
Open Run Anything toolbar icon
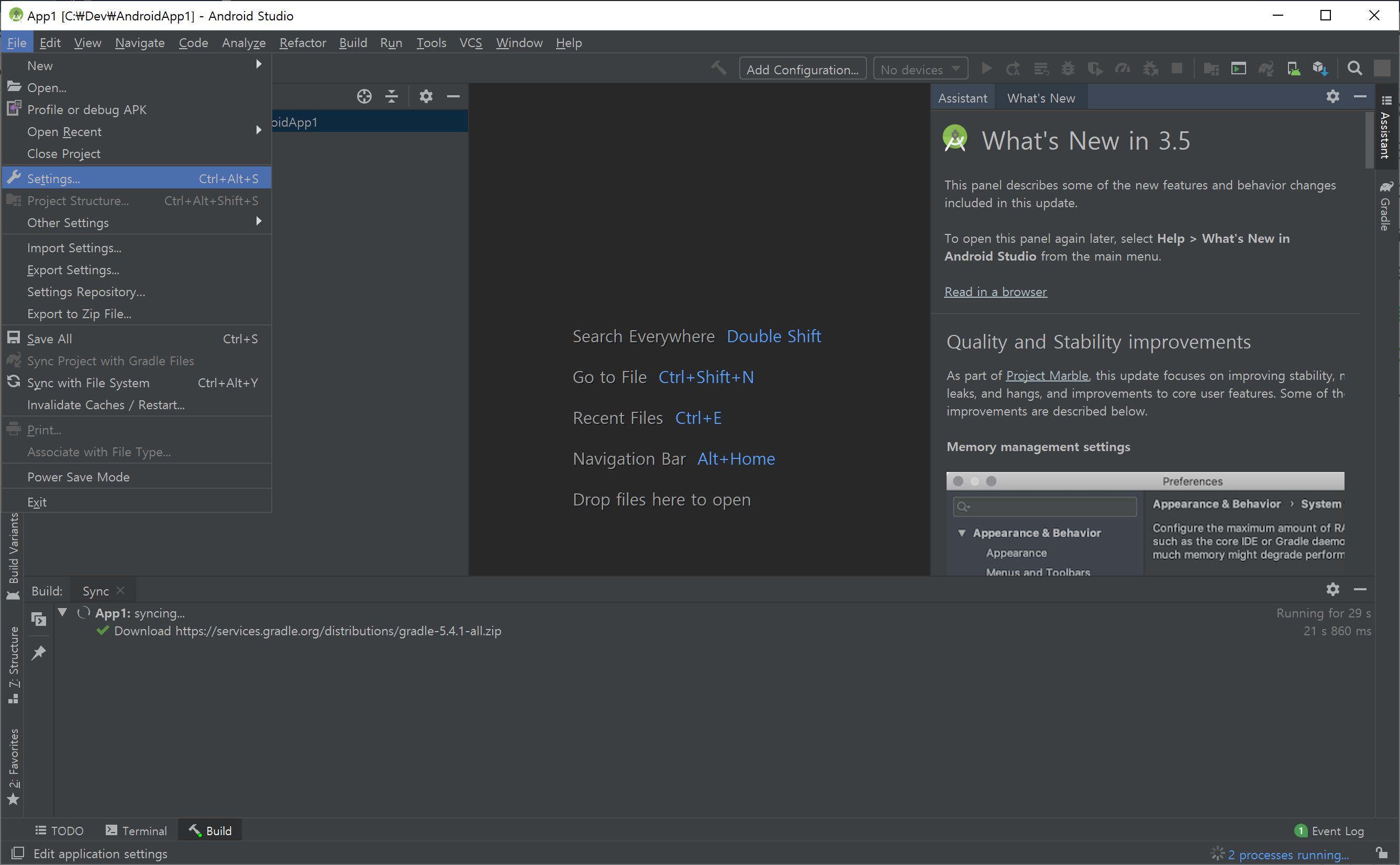coord(1238,69)
